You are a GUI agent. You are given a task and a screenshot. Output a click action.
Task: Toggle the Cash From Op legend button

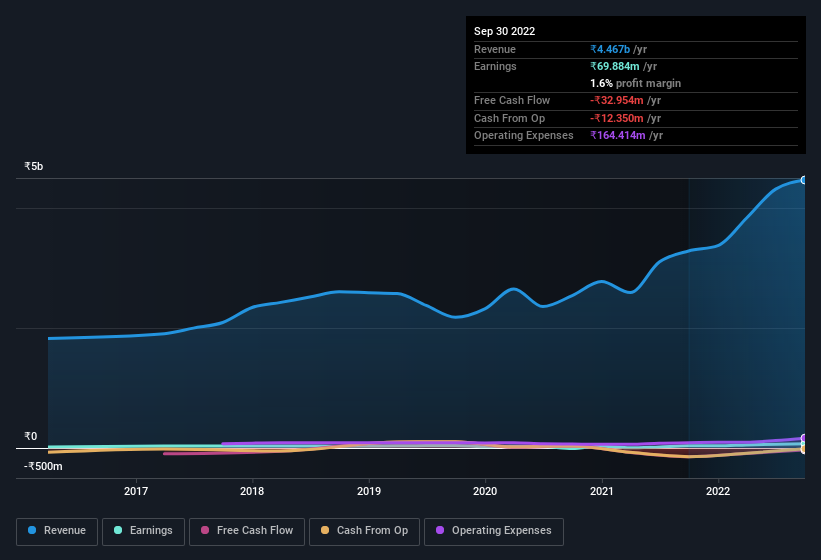point(364,531)
